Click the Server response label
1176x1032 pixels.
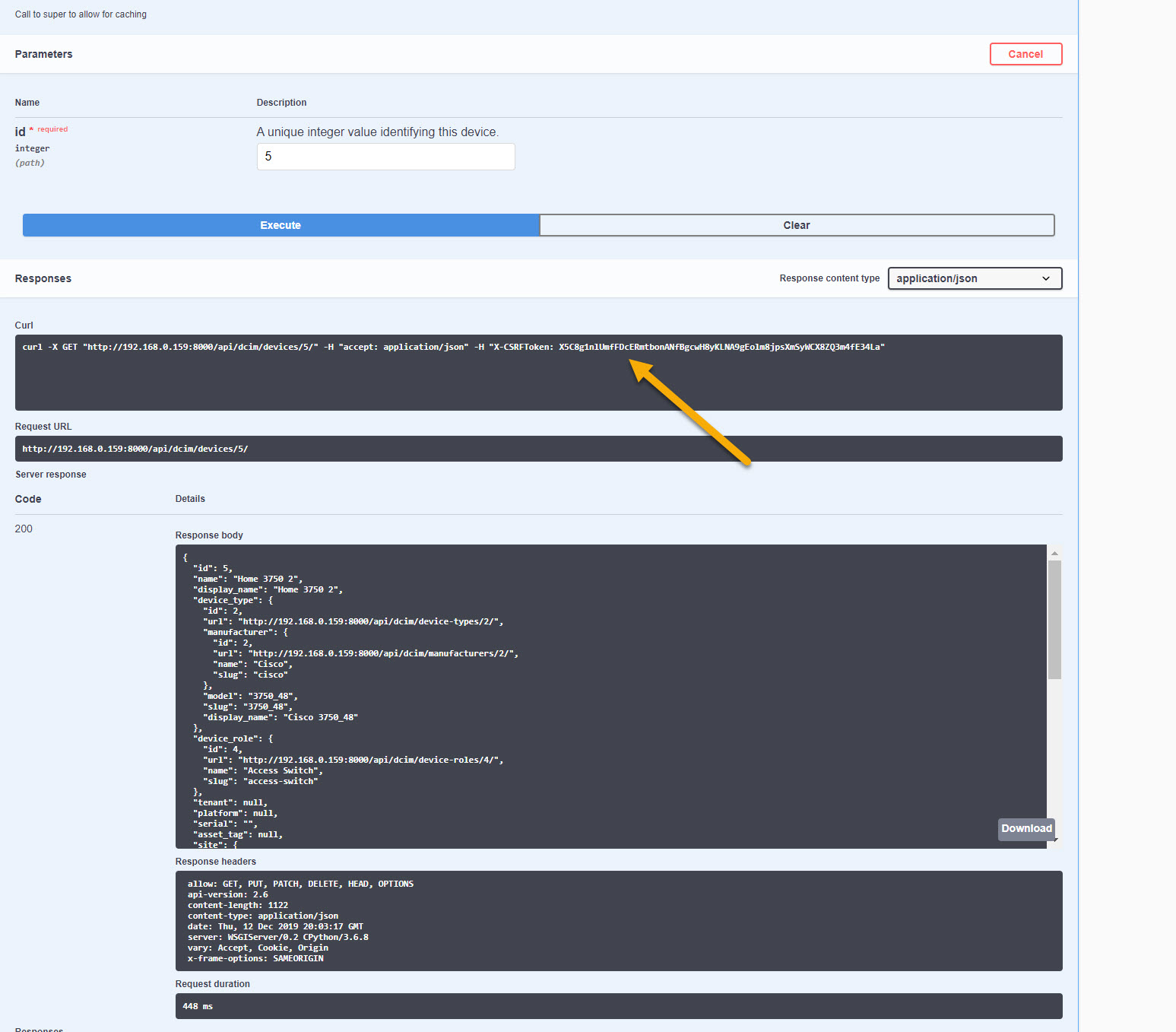click(x=50, y=474)
